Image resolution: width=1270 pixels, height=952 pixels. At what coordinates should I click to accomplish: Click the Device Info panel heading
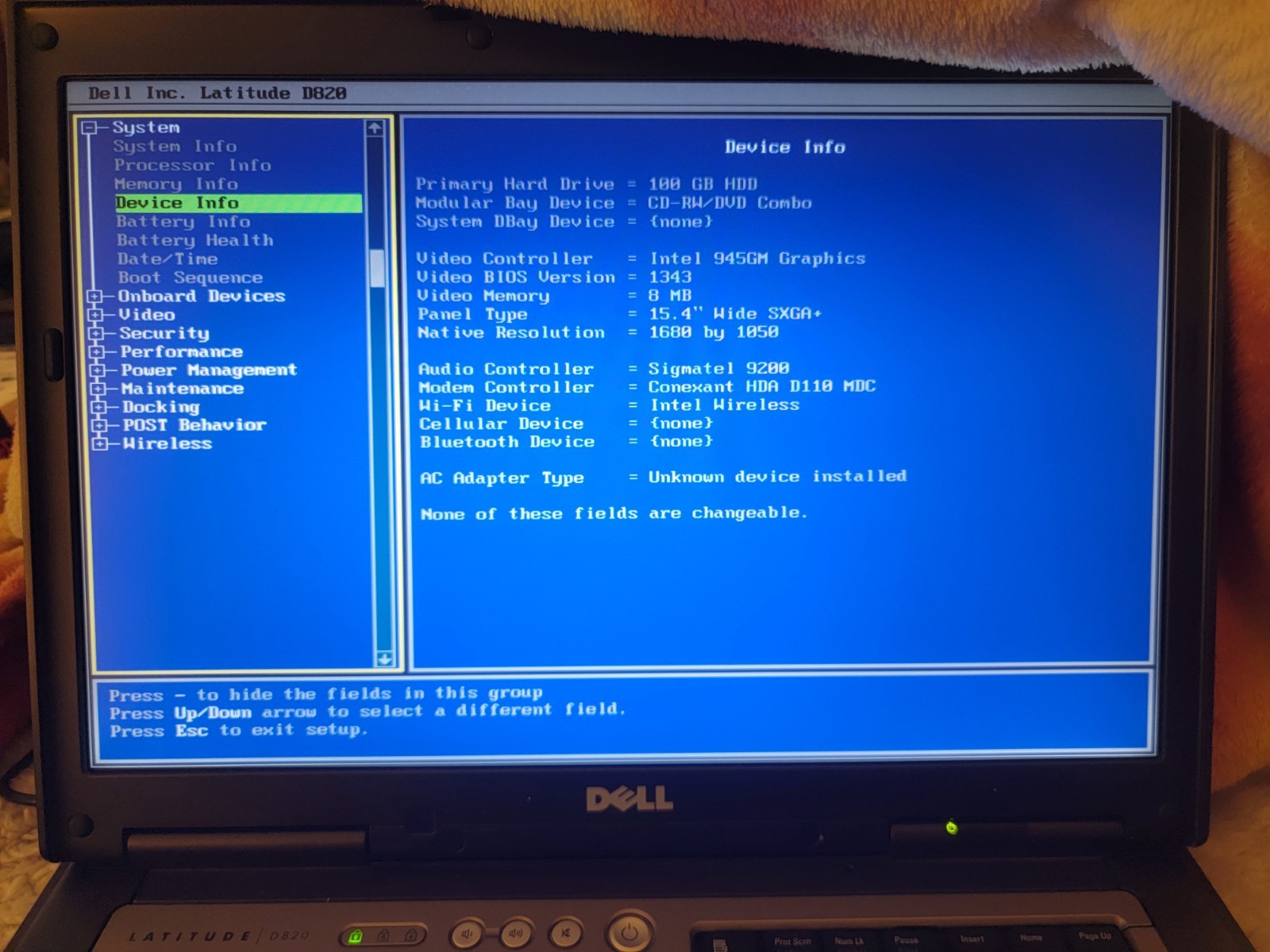coord(785,147)
